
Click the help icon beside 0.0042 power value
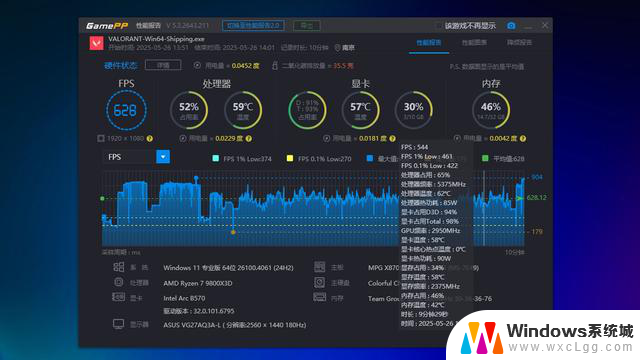pos(523,139)
